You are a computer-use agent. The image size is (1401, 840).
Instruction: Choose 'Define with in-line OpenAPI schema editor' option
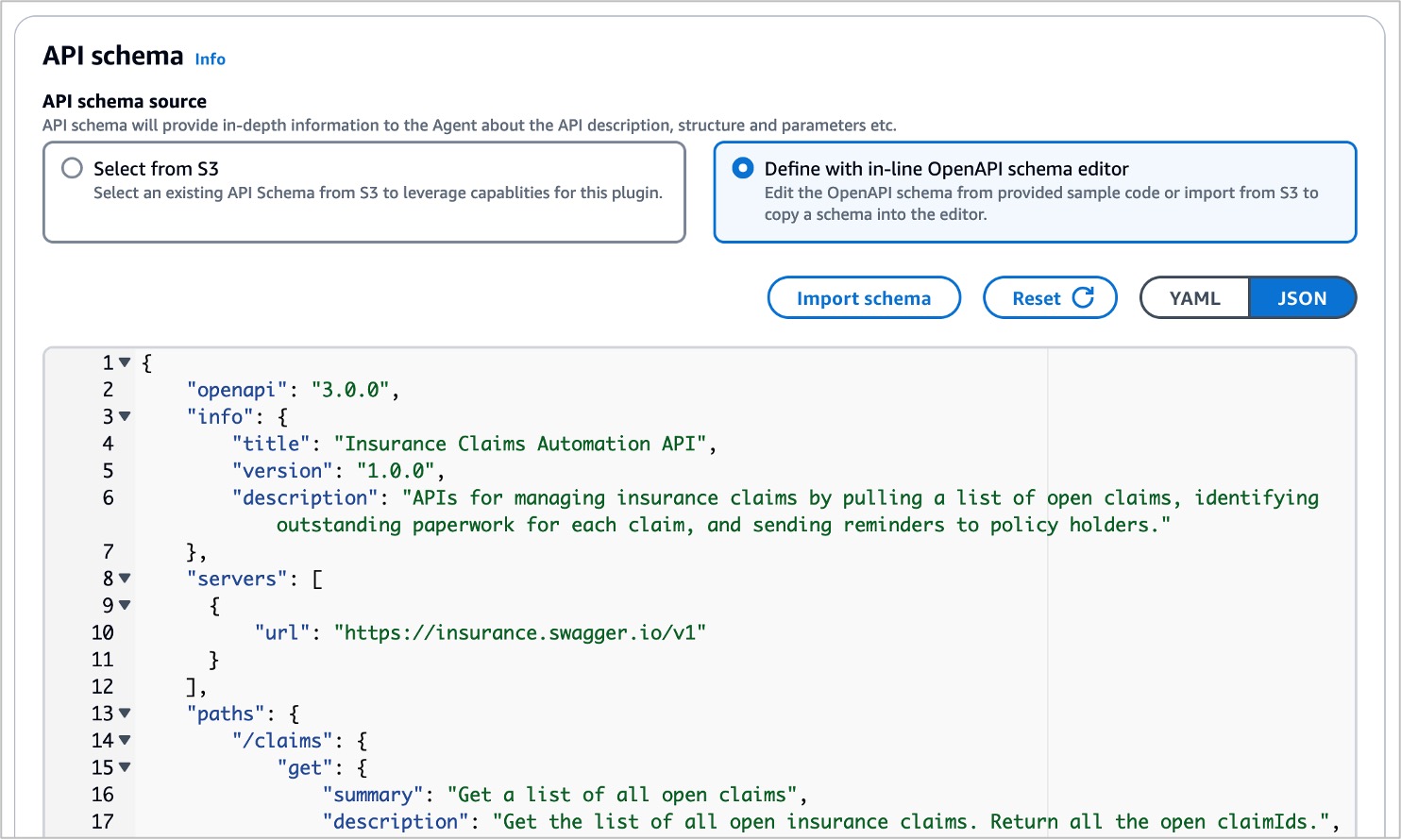click(x=744, y=169)
